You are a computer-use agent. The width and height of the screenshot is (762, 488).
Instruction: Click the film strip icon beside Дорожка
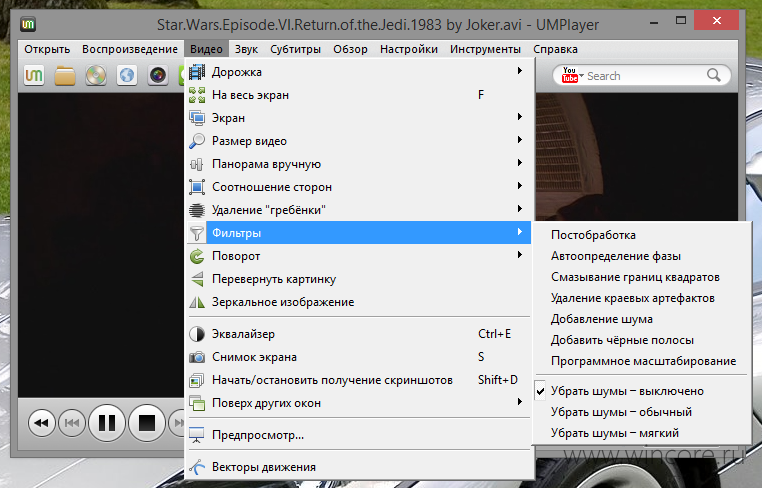pos(197,71)
